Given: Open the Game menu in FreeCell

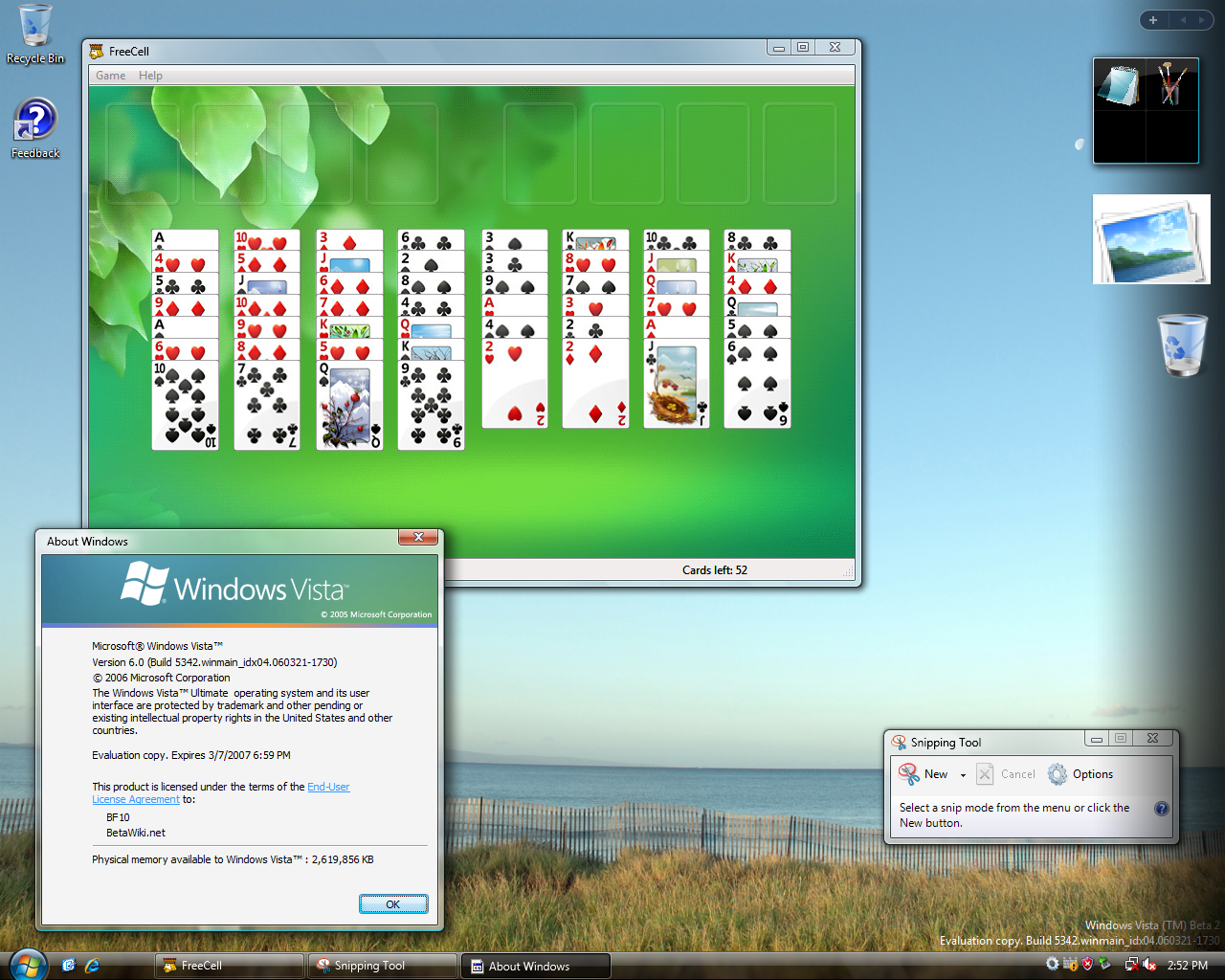Looking at the screenshot, I should tap(111, 76).
